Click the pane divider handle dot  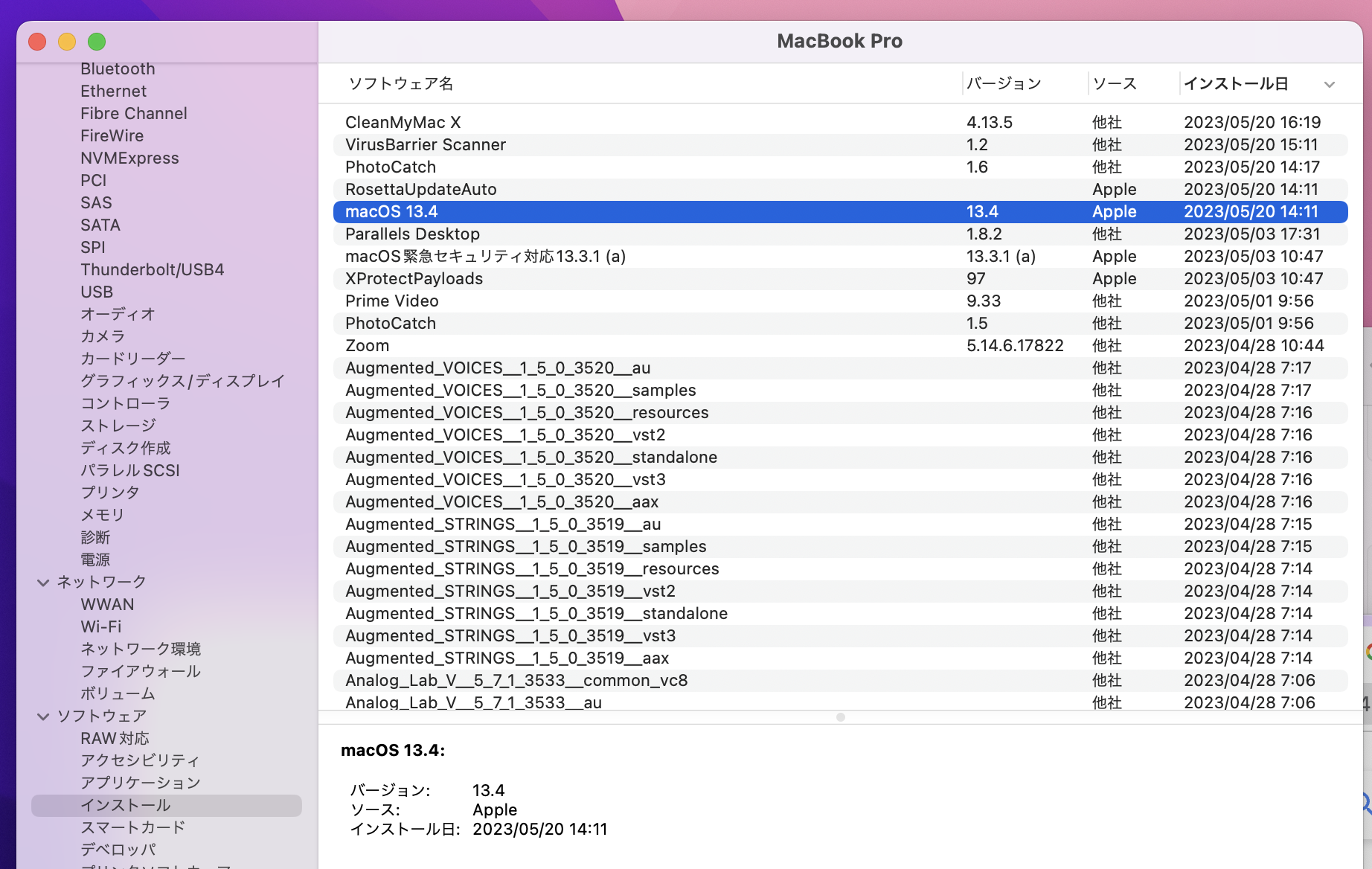click(x=840, y=717)
